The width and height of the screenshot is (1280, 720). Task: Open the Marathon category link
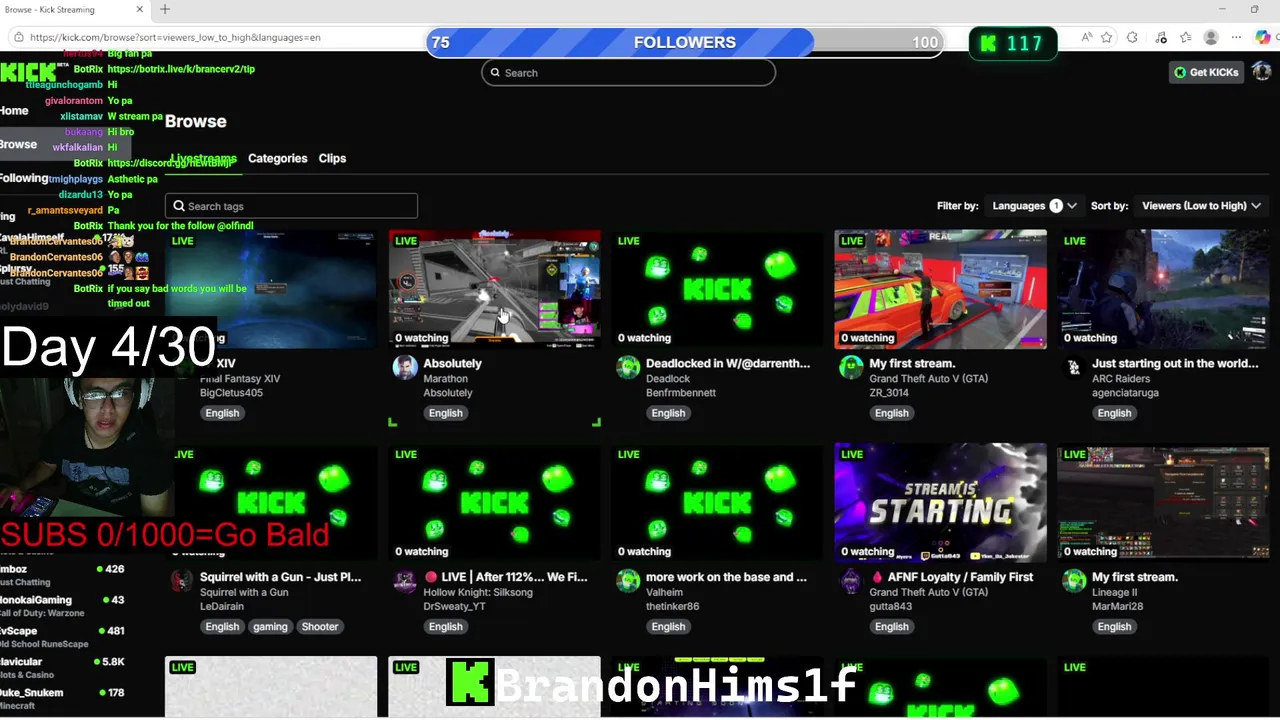(445, 379)
